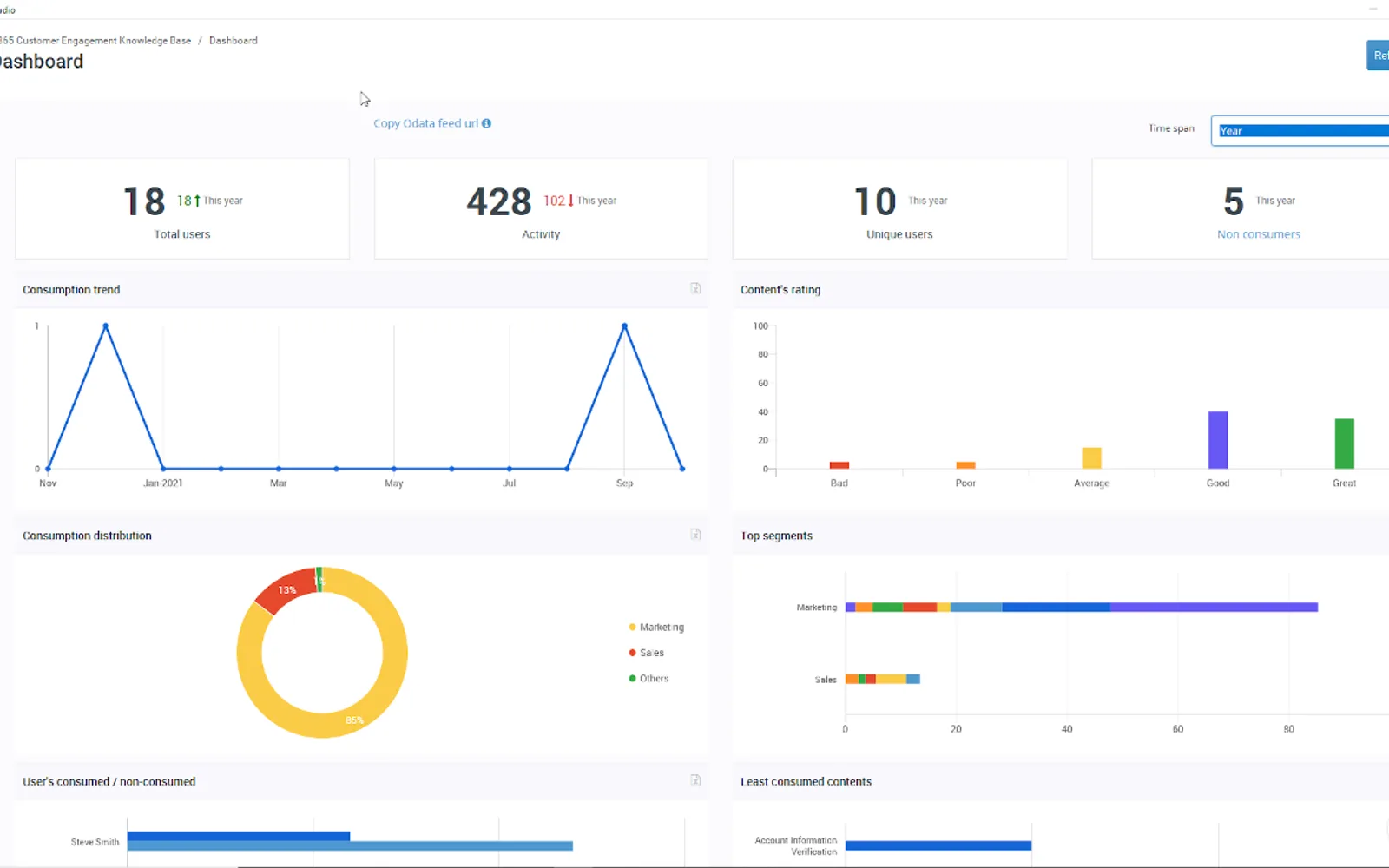Click the Least consumed contents heading
1389x868 pixels.
point(806,781)
